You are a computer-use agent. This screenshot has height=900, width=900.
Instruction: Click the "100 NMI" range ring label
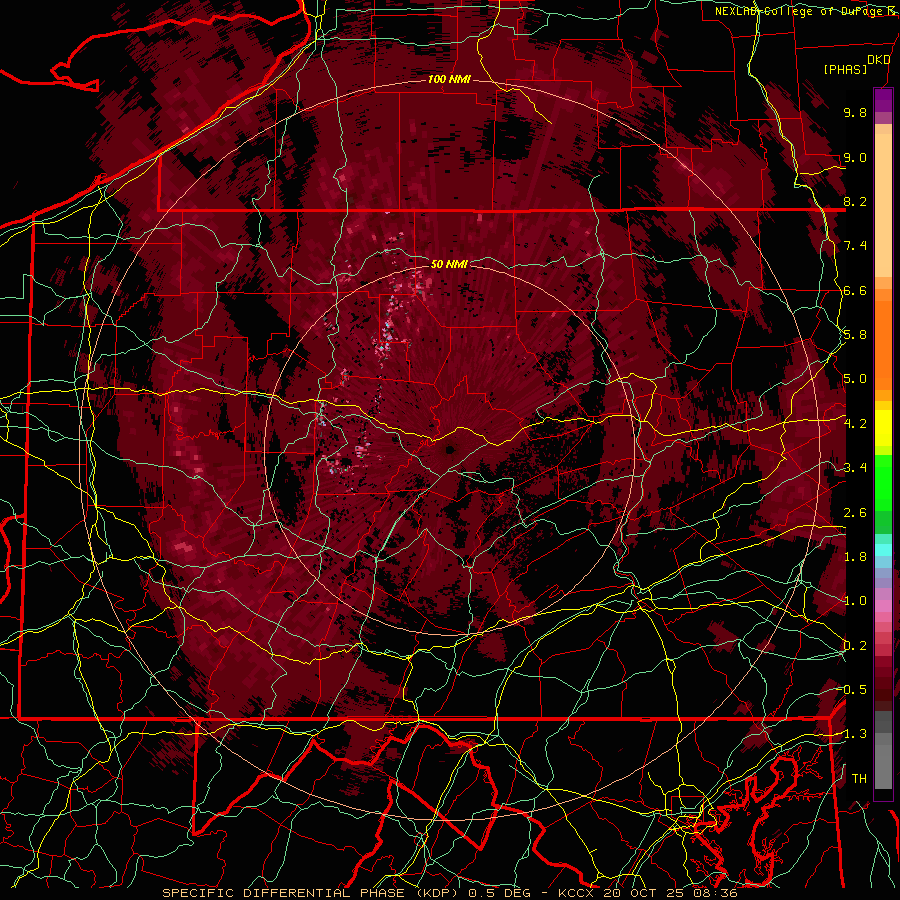click(x=449, y=79)
